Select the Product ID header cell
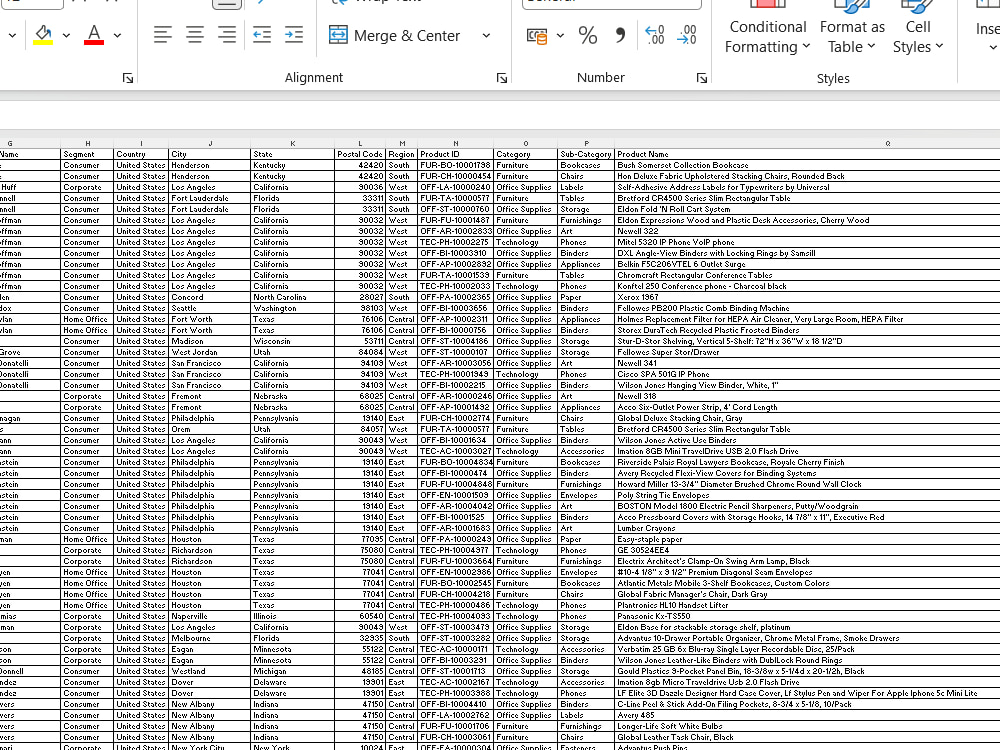This screenshot has width=1000, height=750. [455, 154]
